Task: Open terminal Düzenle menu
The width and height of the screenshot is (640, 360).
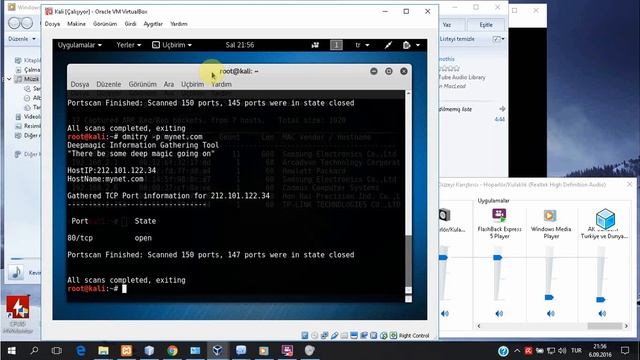Action: point(109,84)
